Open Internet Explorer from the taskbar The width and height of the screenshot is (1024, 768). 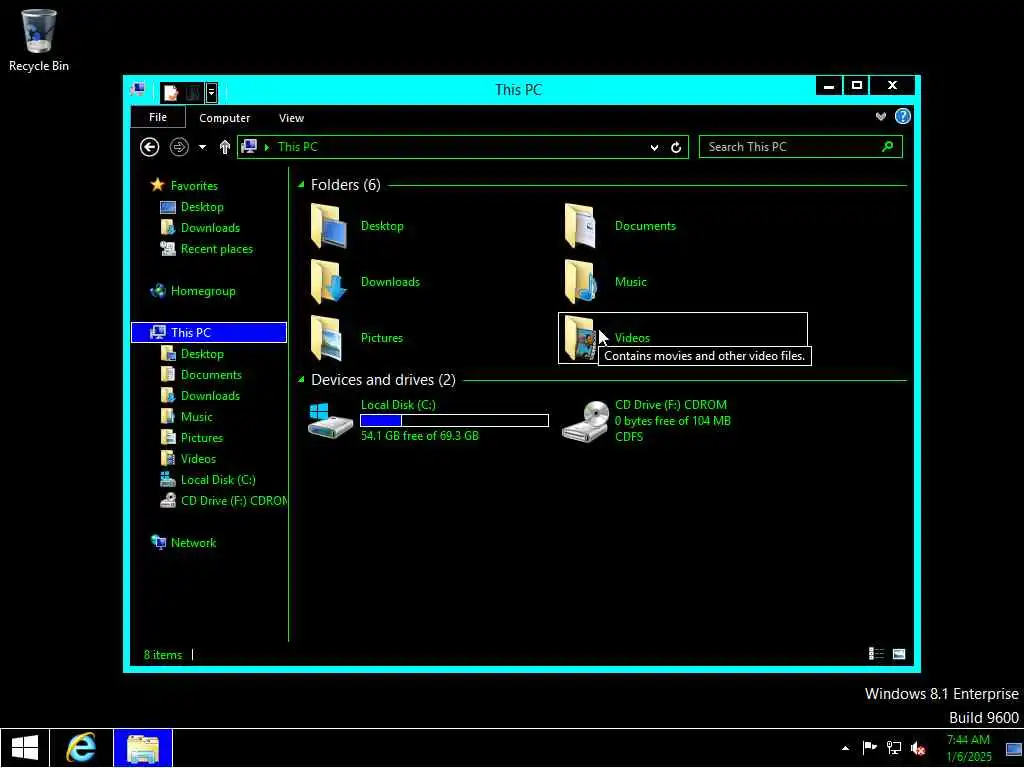tap(81, 748)
